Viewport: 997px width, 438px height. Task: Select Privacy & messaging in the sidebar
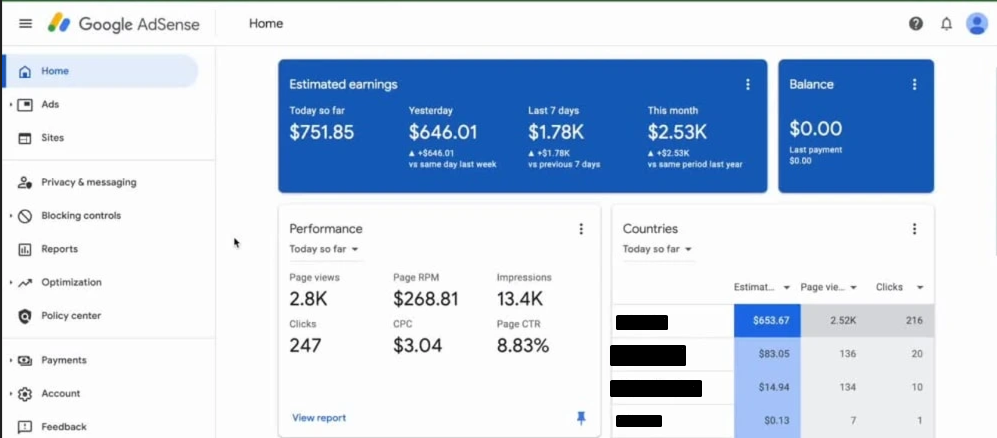point(89,182)
